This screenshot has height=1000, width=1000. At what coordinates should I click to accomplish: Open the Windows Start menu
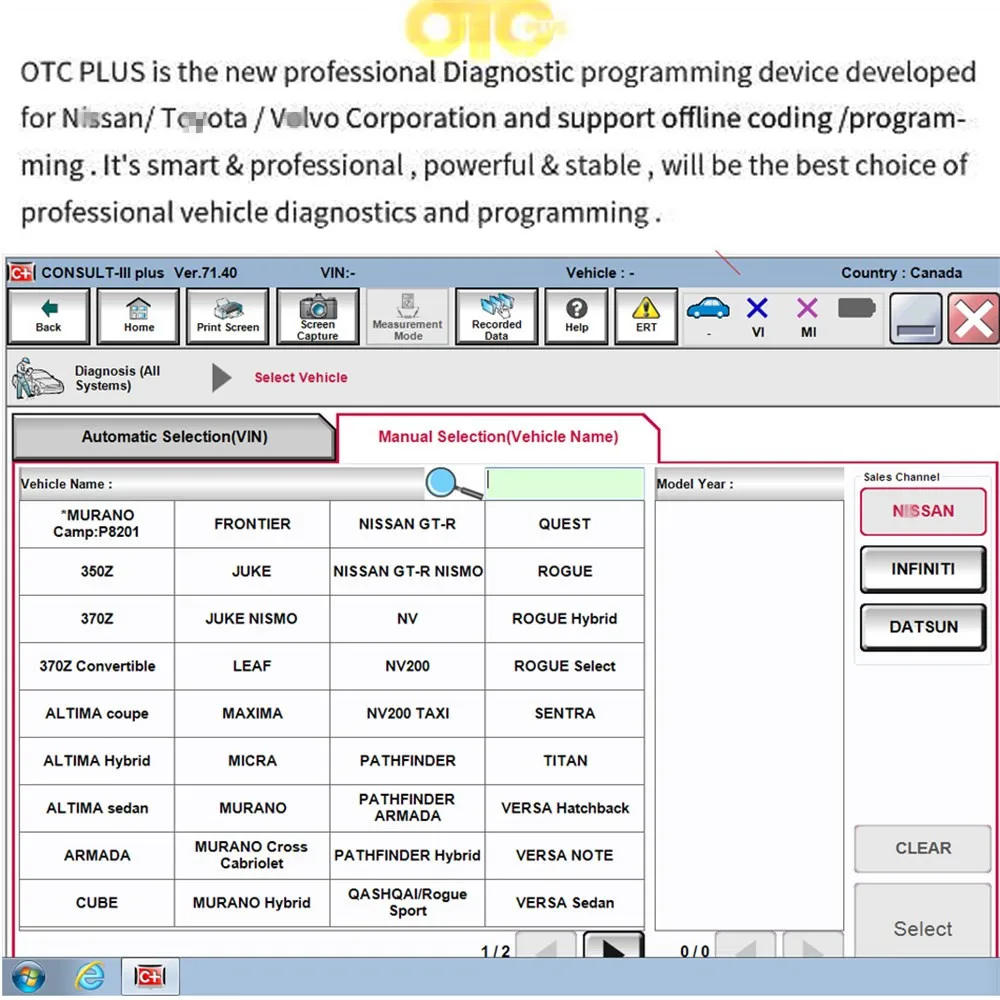(x=28, y=976)
